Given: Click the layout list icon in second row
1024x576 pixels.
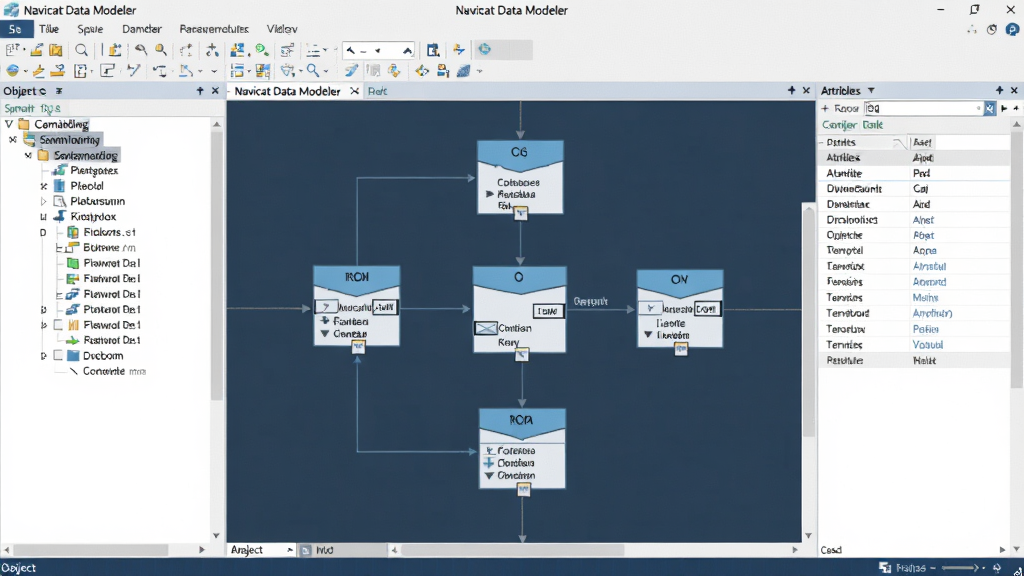Looking at the screenshot, I should (x=238, y=71).
